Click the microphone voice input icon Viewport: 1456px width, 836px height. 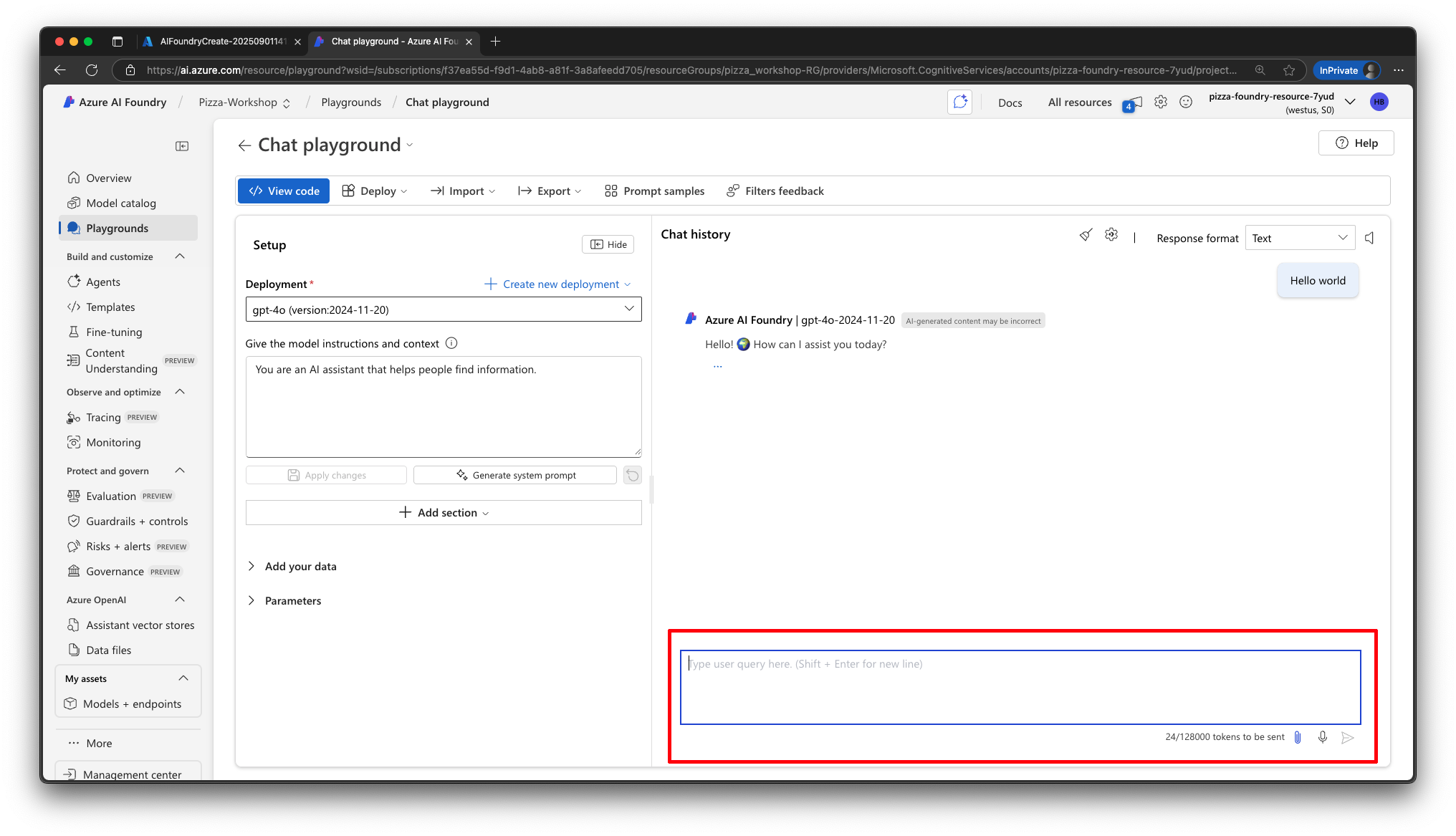tap(1323, 737)
